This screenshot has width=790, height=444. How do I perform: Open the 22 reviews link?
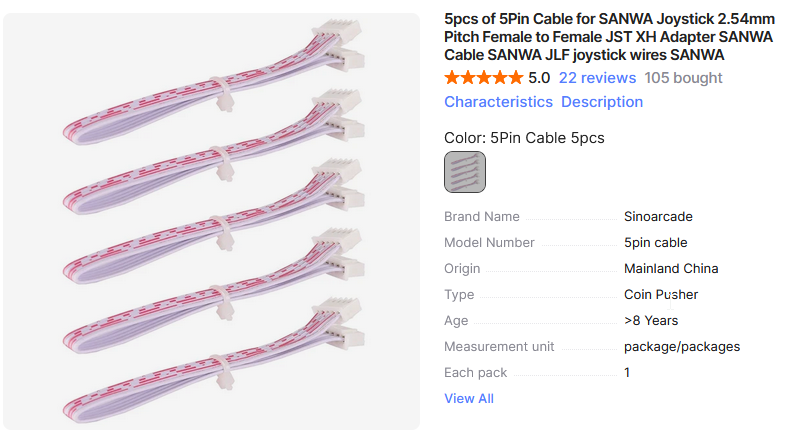[597, 78]
